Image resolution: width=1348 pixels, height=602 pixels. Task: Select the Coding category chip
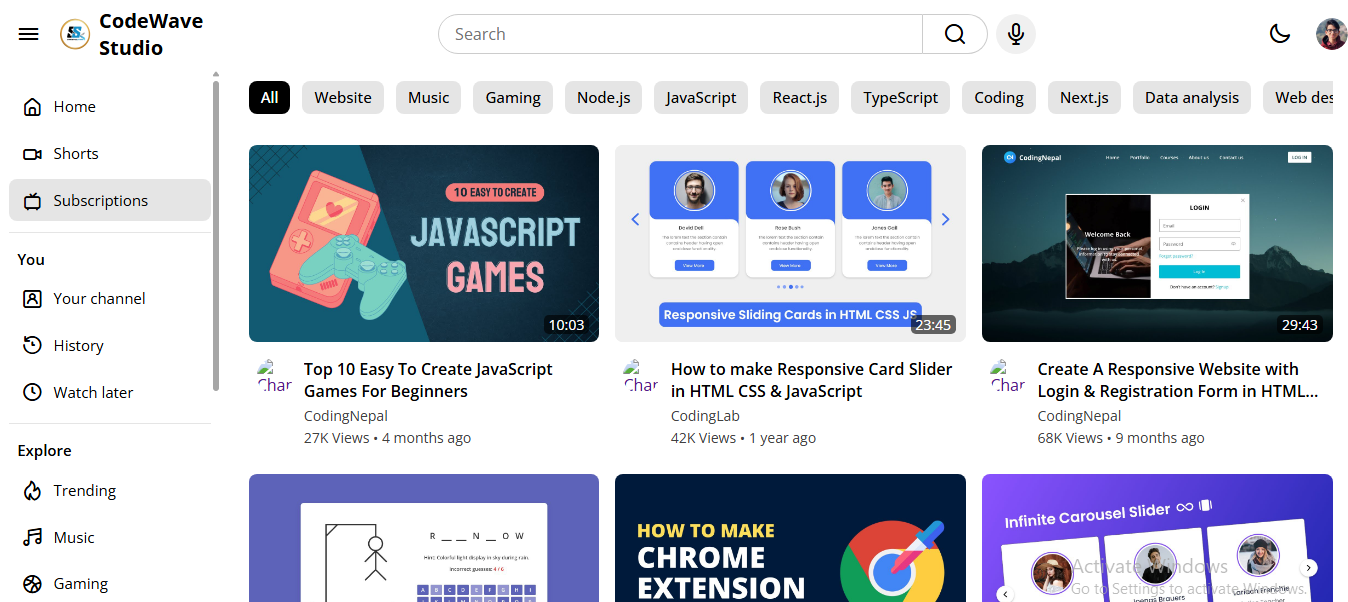[999, 98]
